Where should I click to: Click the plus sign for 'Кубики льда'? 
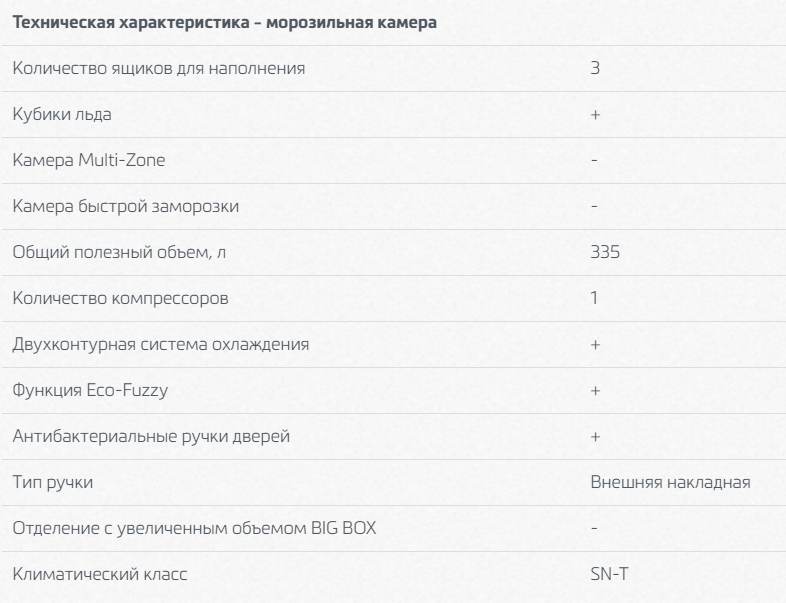[595, 115]
